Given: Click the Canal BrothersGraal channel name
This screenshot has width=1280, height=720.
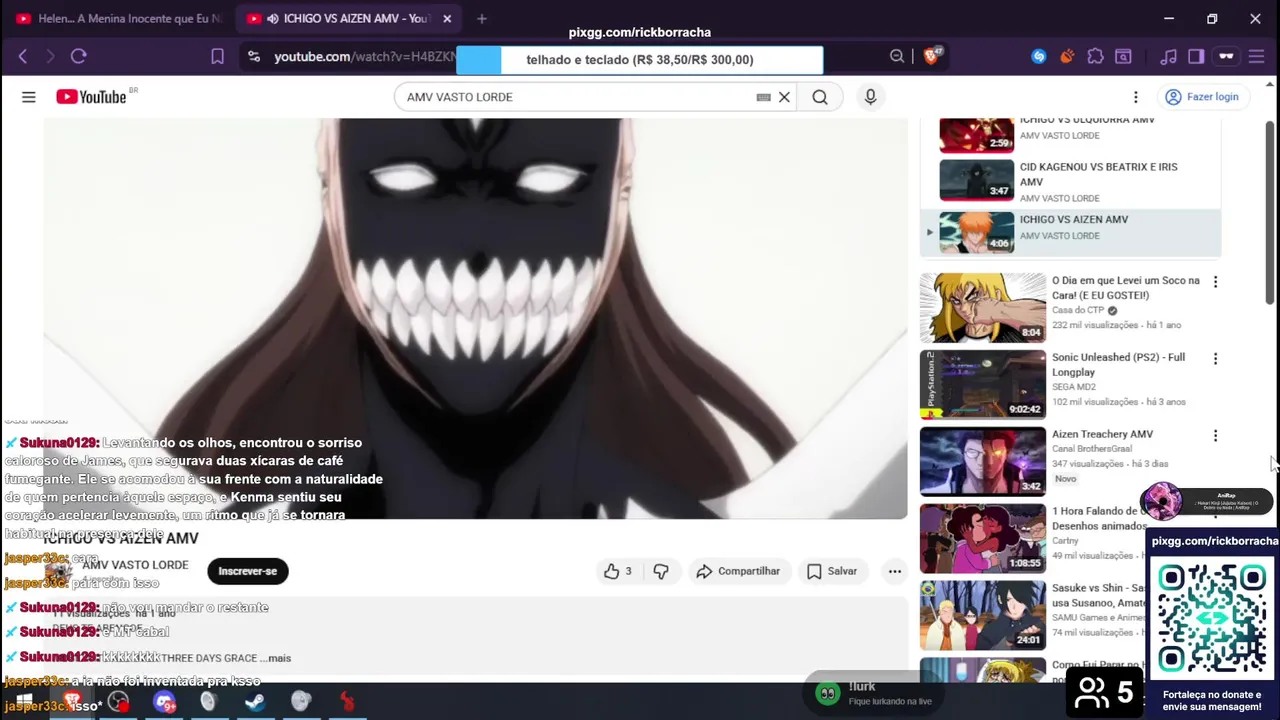Looking at the screenshot, I should click(1092, 449).
